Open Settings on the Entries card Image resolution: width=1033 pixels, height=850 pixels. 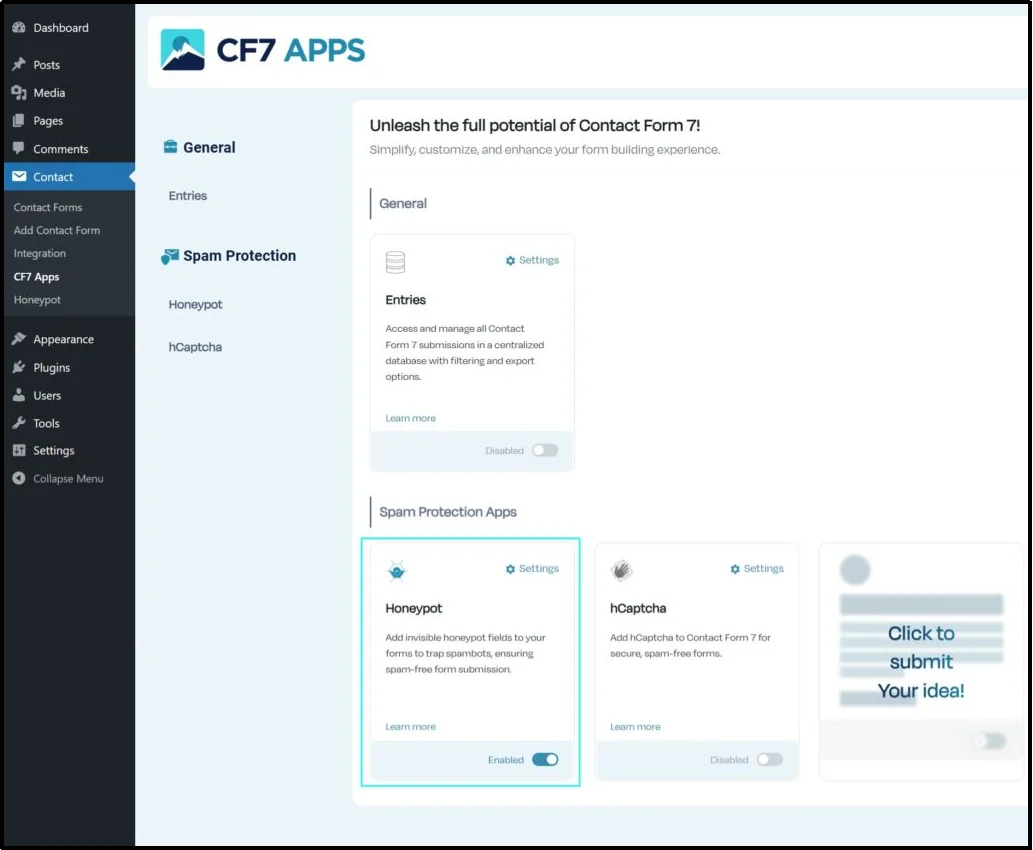(x=532, y=260)
